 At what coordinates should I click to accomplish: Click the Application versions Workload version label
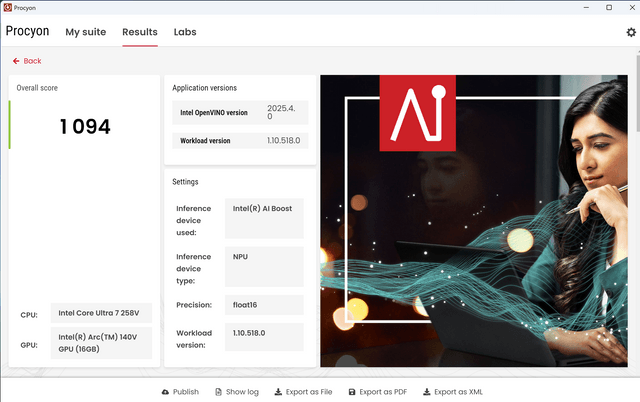[205, 141]
